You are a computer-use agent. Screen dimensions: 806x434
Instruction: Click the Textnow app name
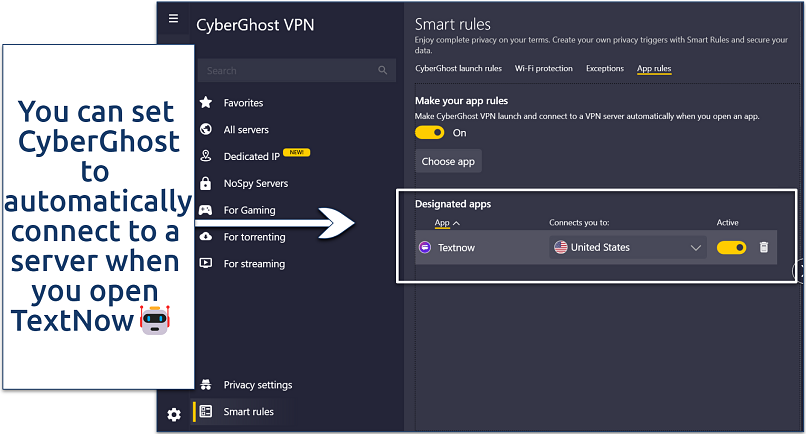[456, 247]
